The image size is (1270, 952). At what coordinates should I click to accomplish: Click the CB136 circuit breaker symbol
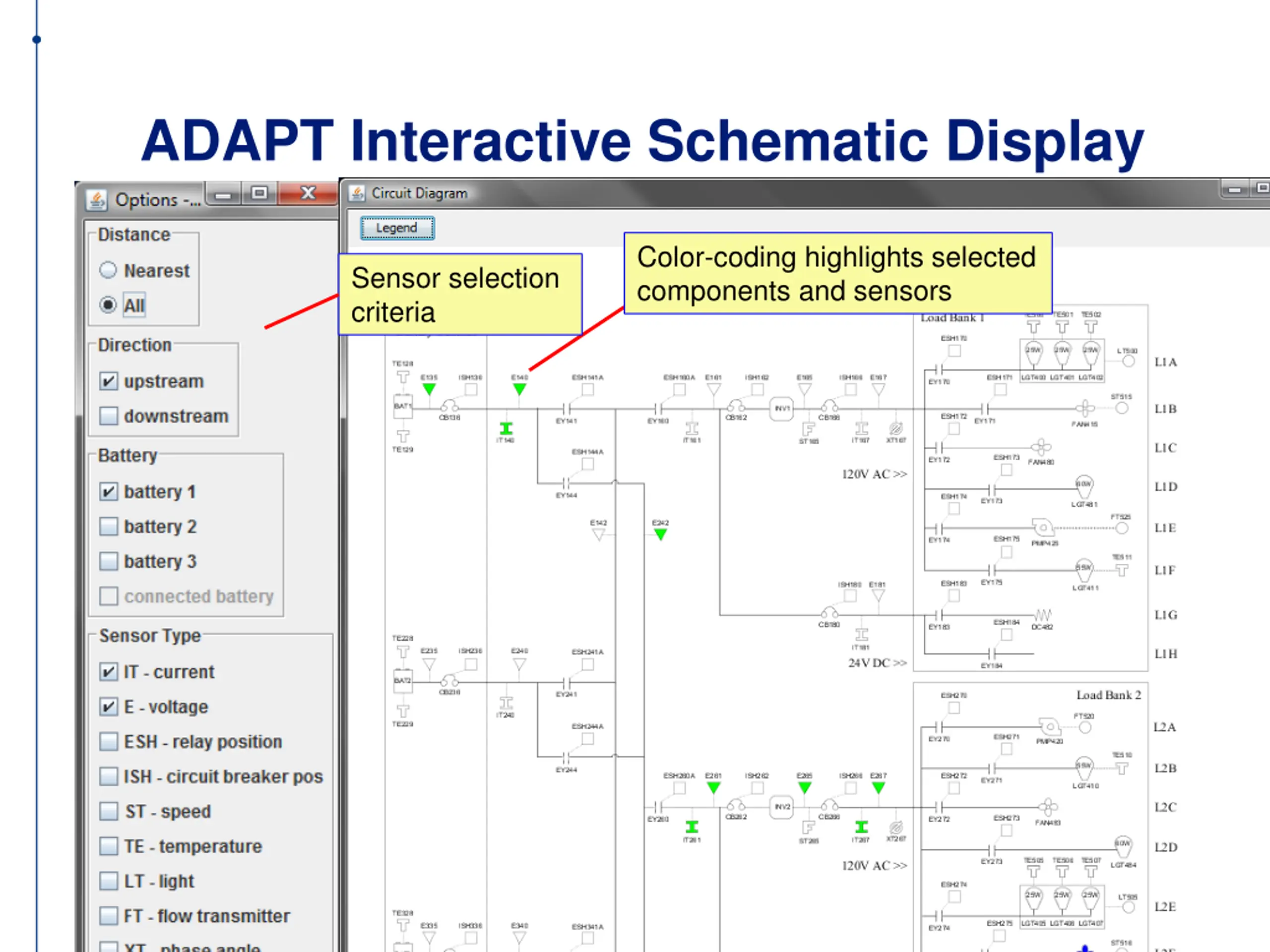(x=449, y=406)
